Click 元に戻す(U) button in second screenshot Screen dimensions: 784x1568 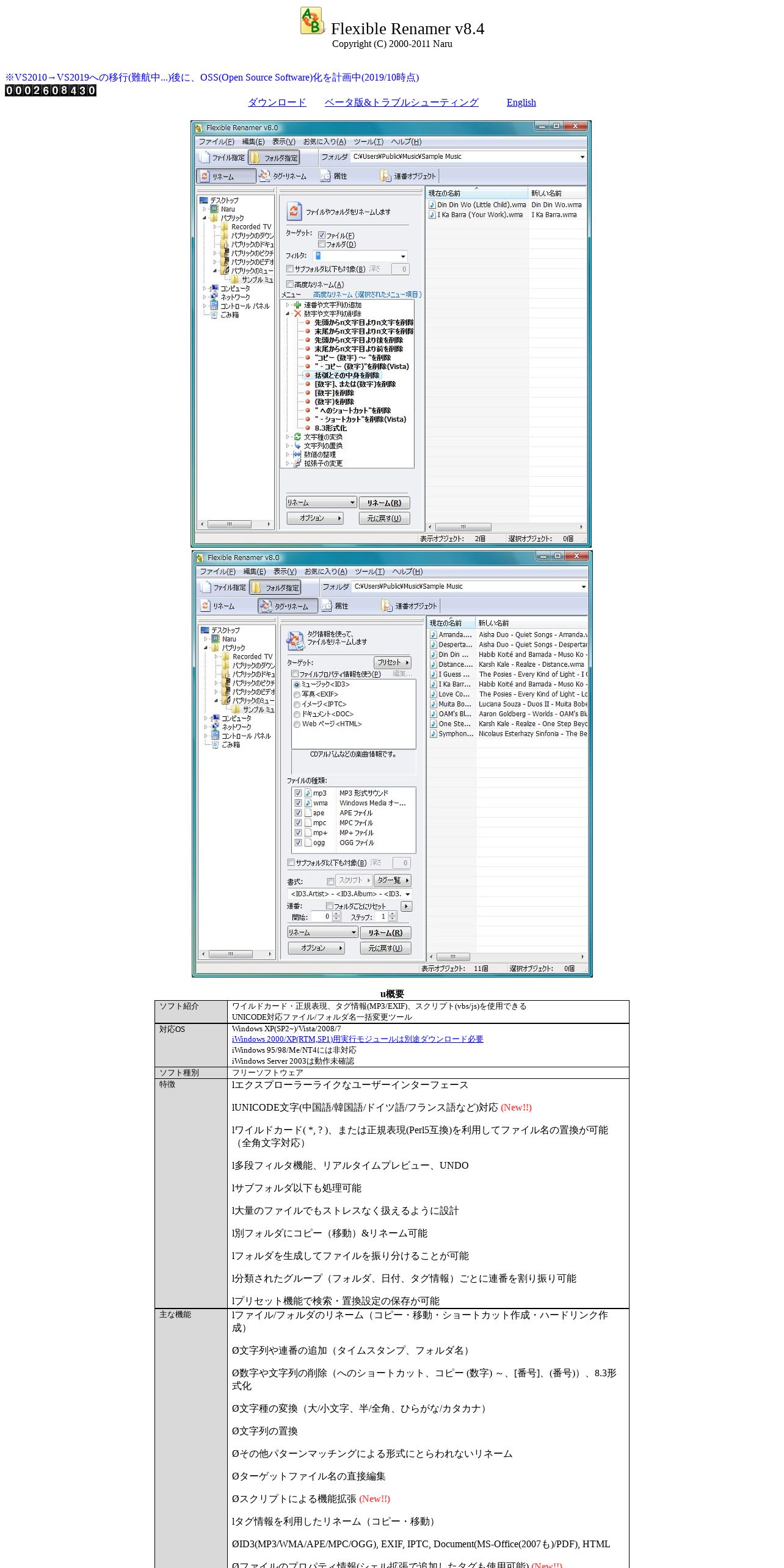(385, 948)
